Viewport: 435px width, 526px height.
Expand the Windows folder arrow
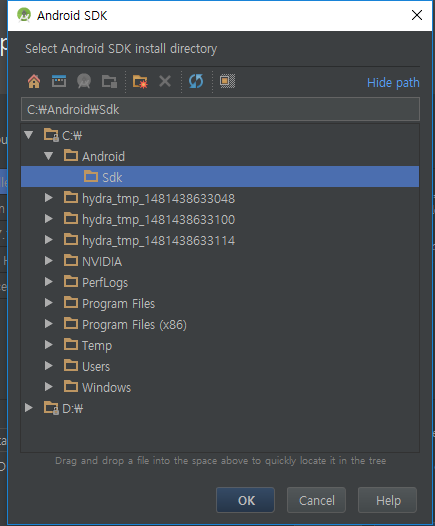(49, 387)
